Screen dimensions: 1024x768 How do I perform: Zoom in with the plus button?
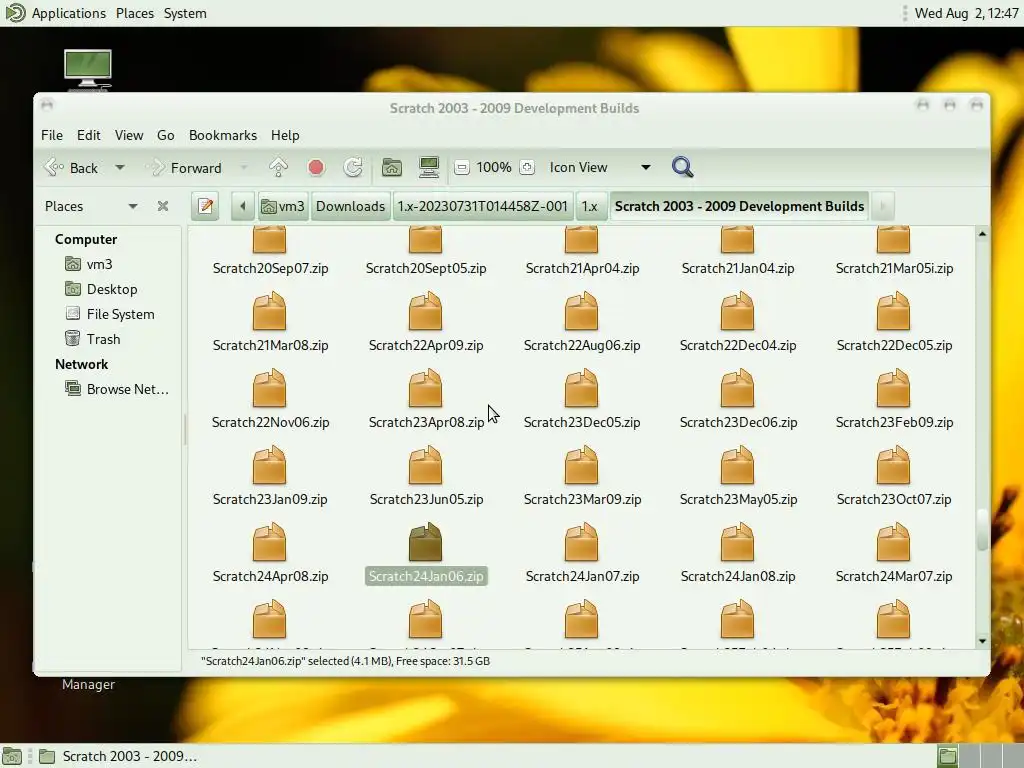tap(527, 168)
